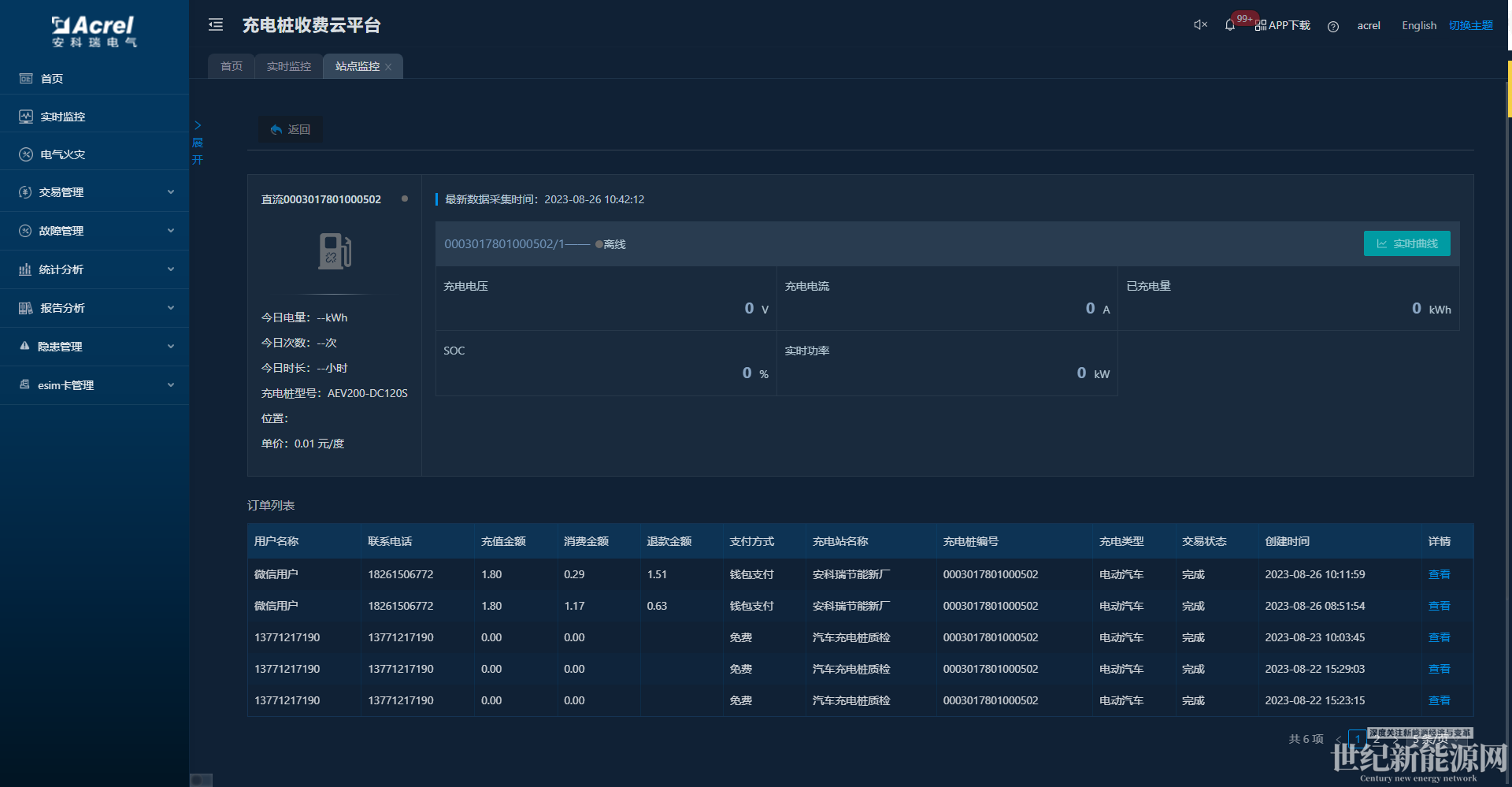
Task: Toggle theme with 切换主题
Action: (x=1470, y=25)
